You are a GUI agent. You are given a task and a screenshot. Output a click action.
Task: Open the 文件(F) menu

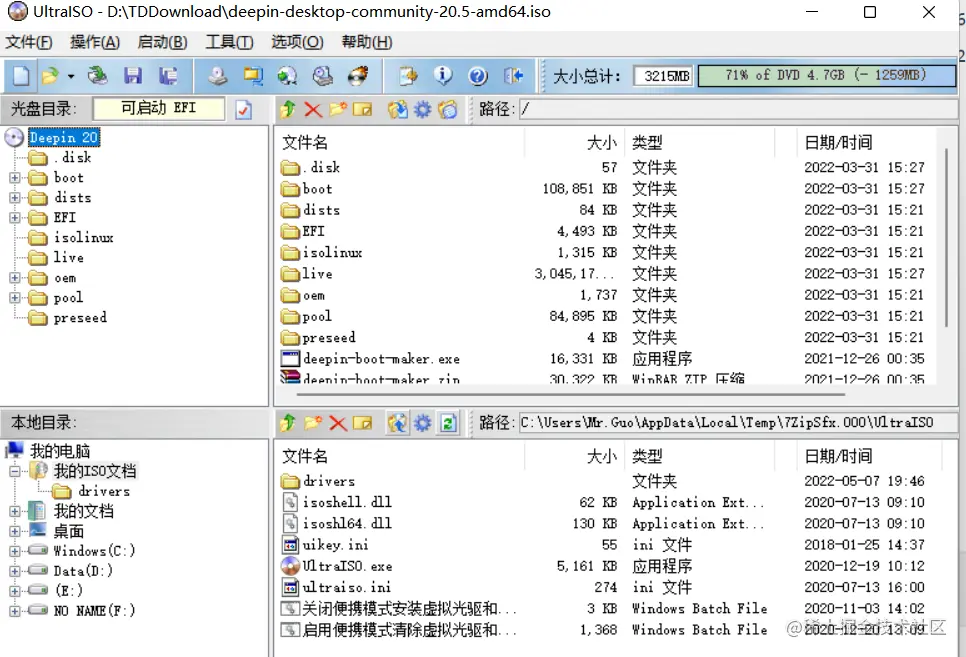tap(28, 42)
